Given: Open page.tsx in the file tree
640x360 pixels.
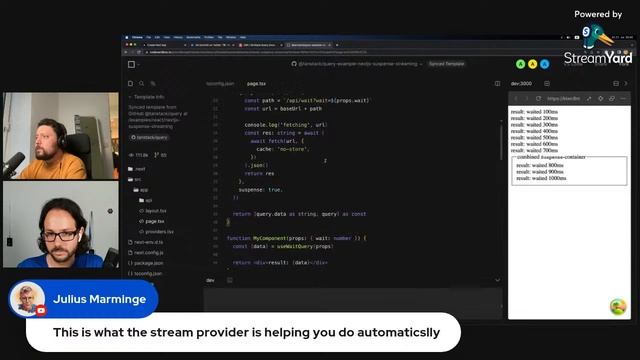Looking at the screenshot, I should click(152, 221).
